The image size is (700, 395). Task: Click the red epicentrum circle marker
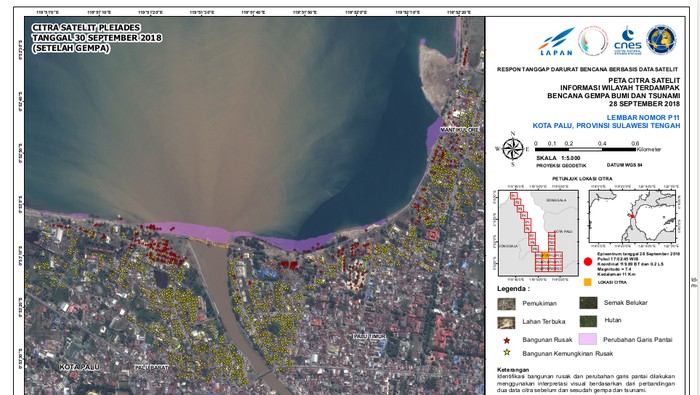coord(588,262)
